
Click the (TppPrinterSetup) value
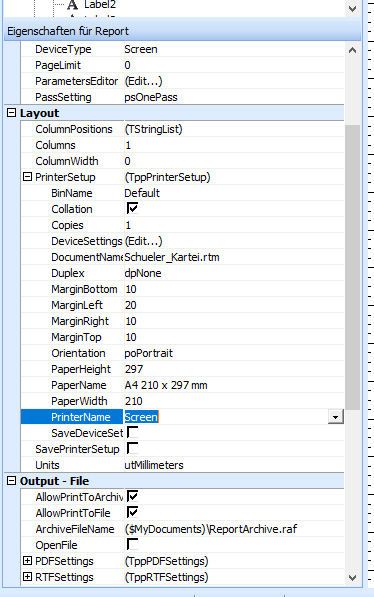click(x=167, y=177)
